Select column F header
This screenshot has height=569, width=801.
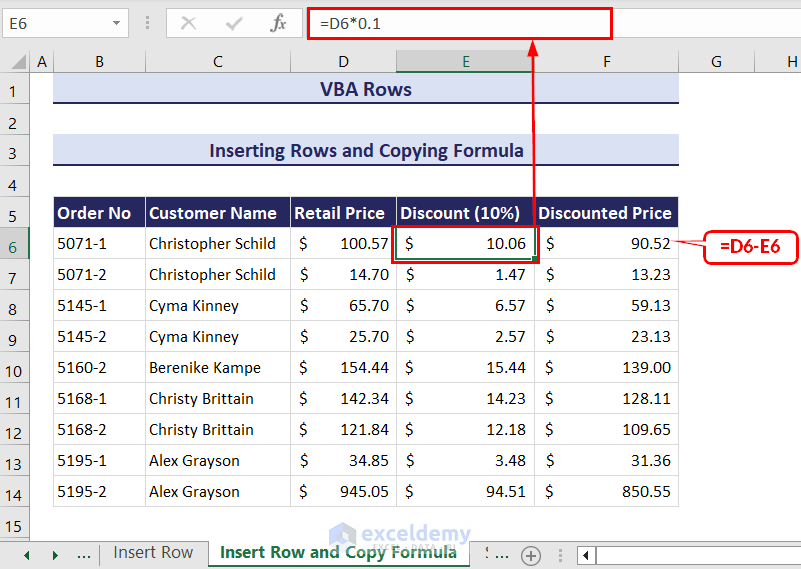(606, 62)
